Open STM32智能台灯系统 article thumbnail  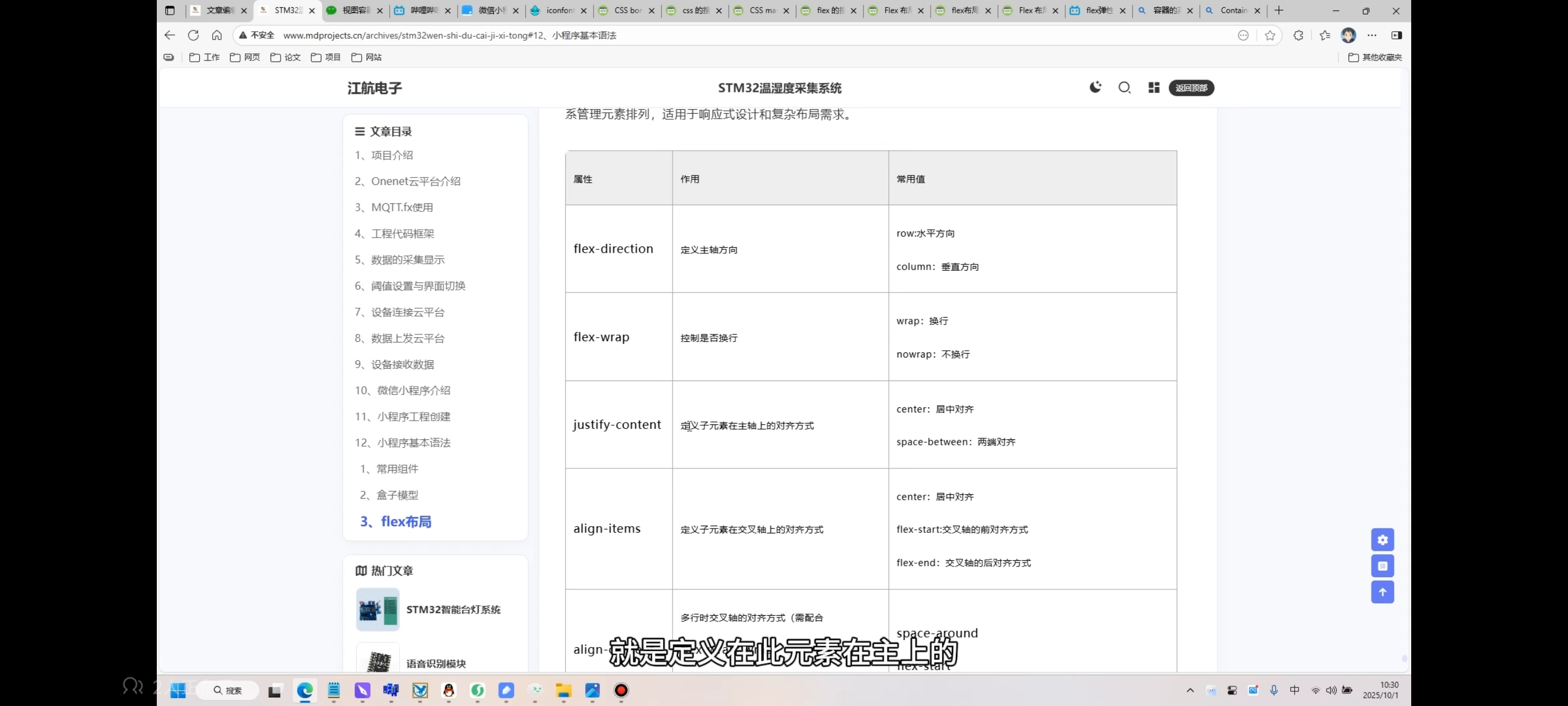pyautogui.click(x=377, y=609)
